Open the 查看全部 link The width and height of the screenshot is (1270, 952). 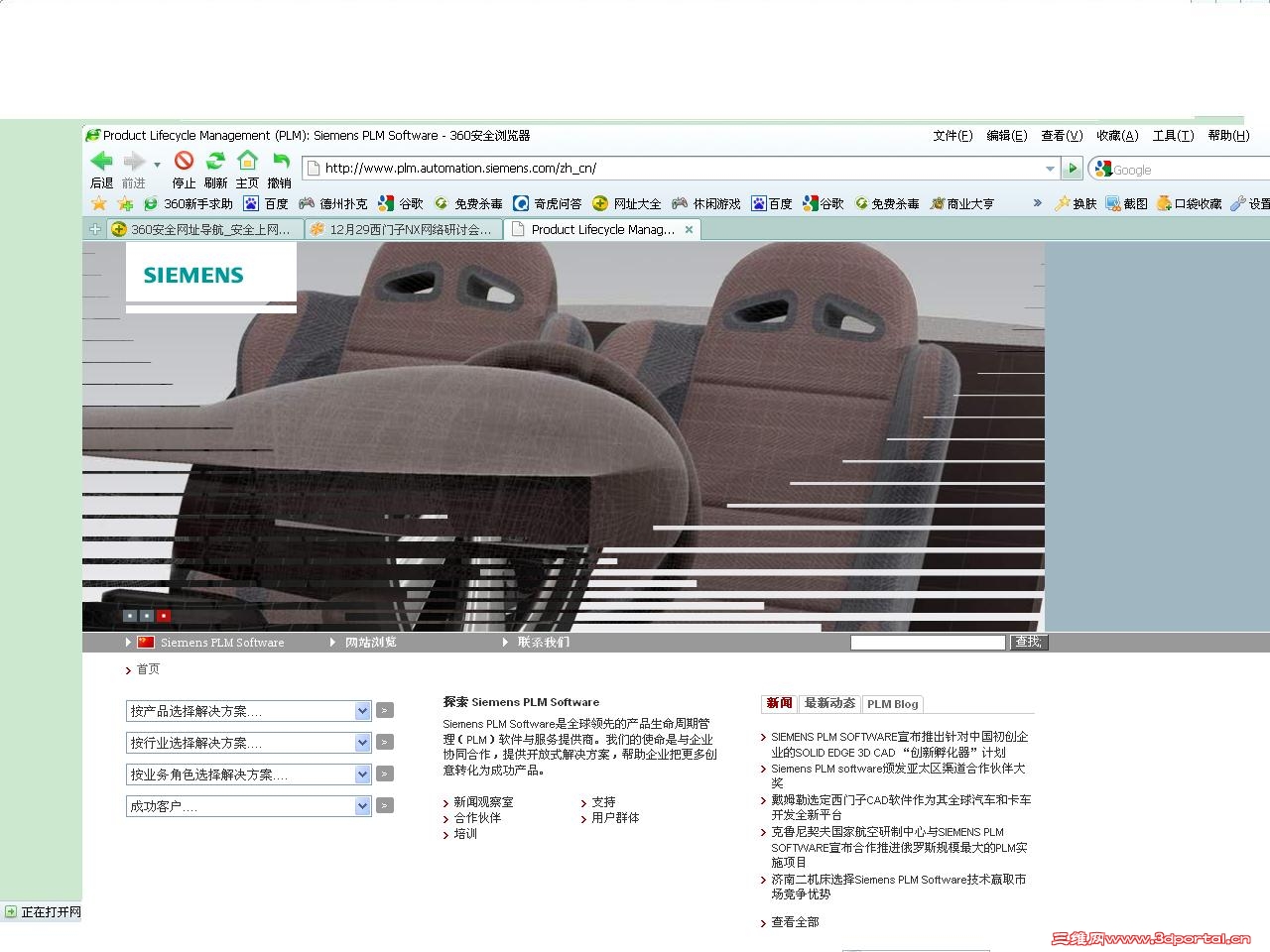(795, 922)
